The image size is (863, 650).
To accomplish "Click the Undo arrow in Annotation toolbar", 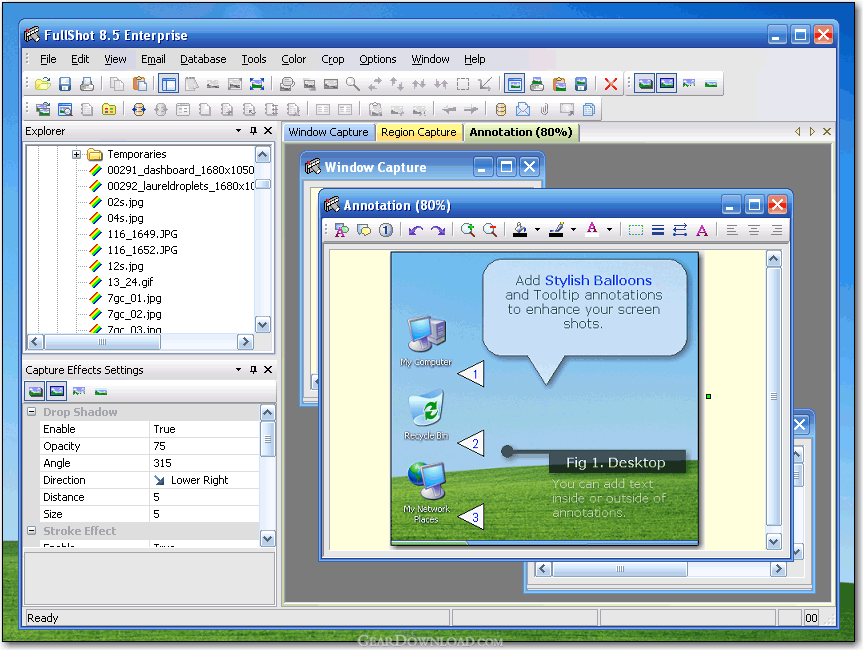I will click(416, 230).
